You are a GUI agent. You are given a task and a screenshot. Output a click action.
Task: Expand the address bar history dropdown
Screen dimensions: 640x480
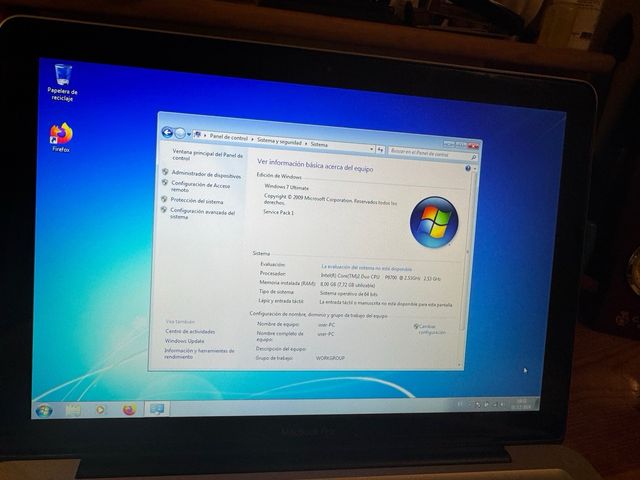(371, 149)
